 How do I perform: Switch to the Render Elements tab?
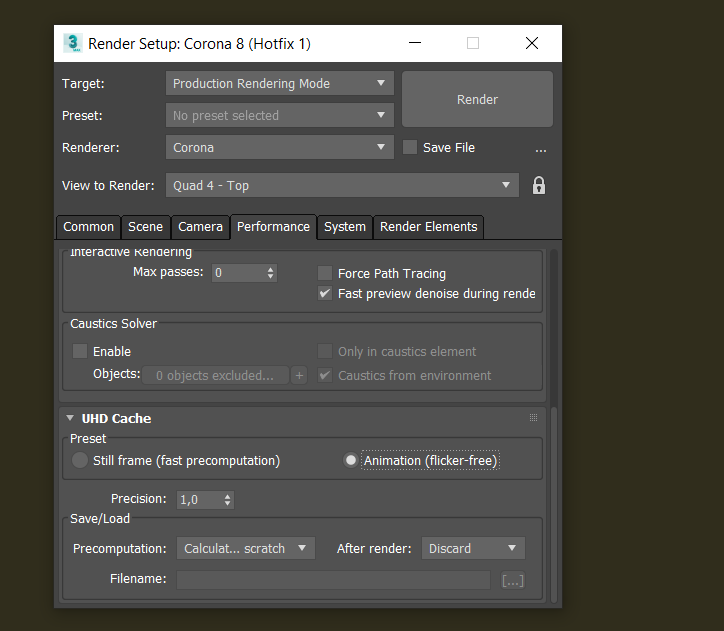428,227
